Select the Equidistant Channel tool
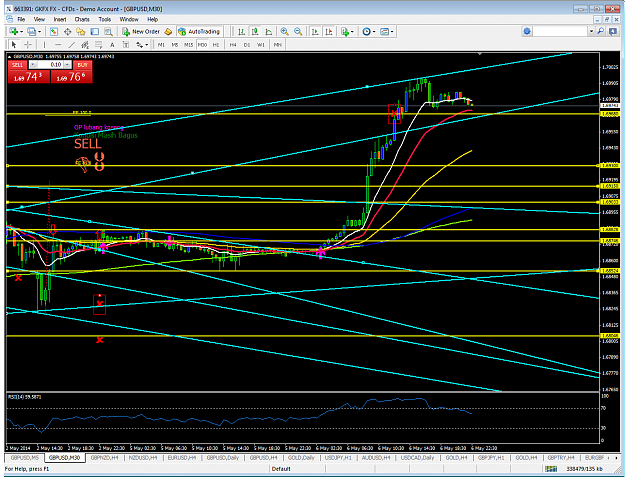Image resolution: width=625 pixels, height=477 pixels. [85, 45]
